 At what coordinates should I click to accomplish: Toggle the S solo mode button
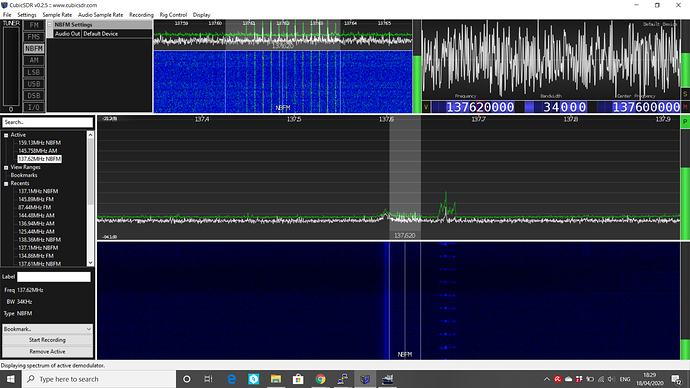pos(685,94)
